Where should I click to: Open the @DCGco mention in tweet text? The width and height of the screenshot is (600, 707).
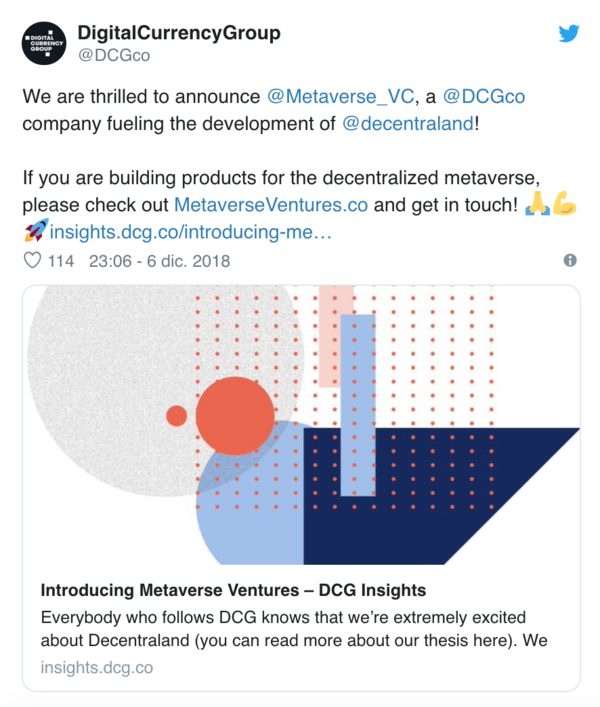tap(484, 96)
